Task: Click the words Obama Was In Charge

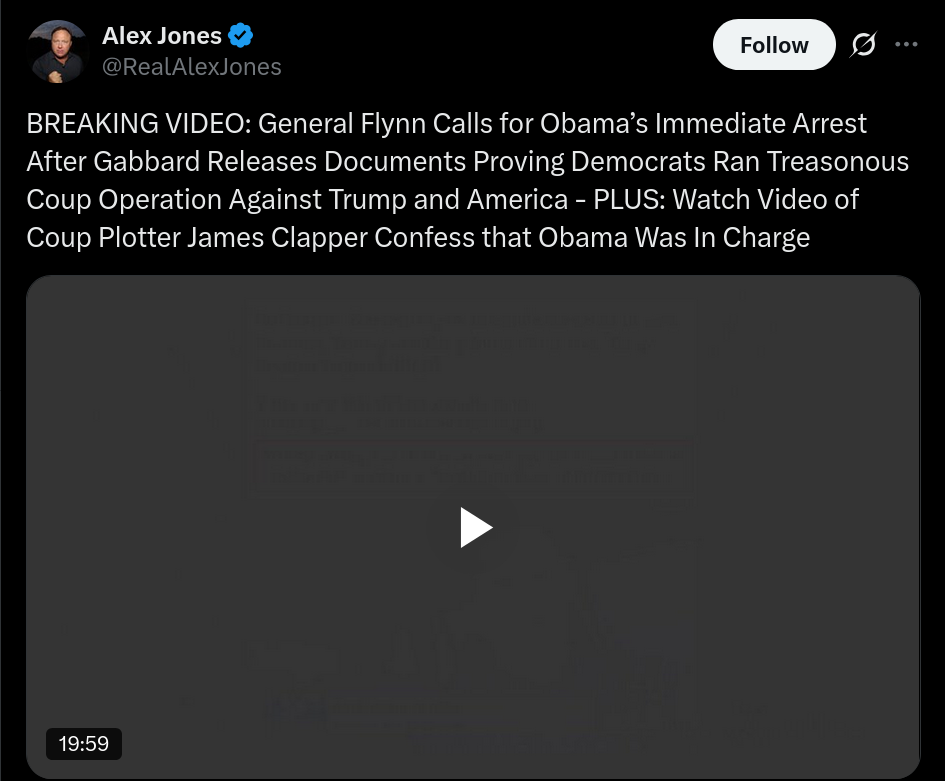Action: point(674,237)
